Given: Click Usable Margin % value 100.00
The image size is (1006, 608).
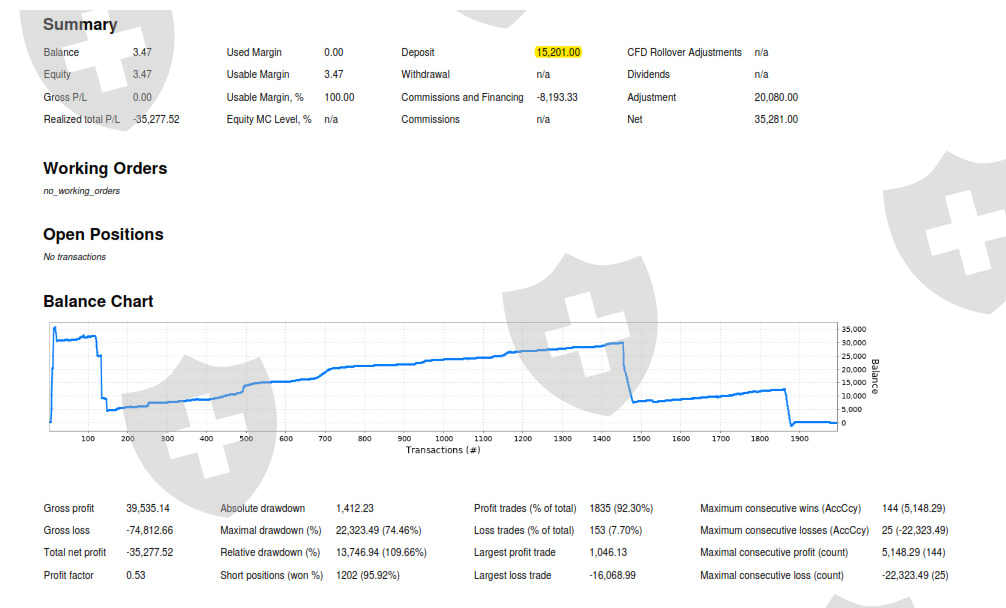Looking at the screenshot, I should (339, 97).
